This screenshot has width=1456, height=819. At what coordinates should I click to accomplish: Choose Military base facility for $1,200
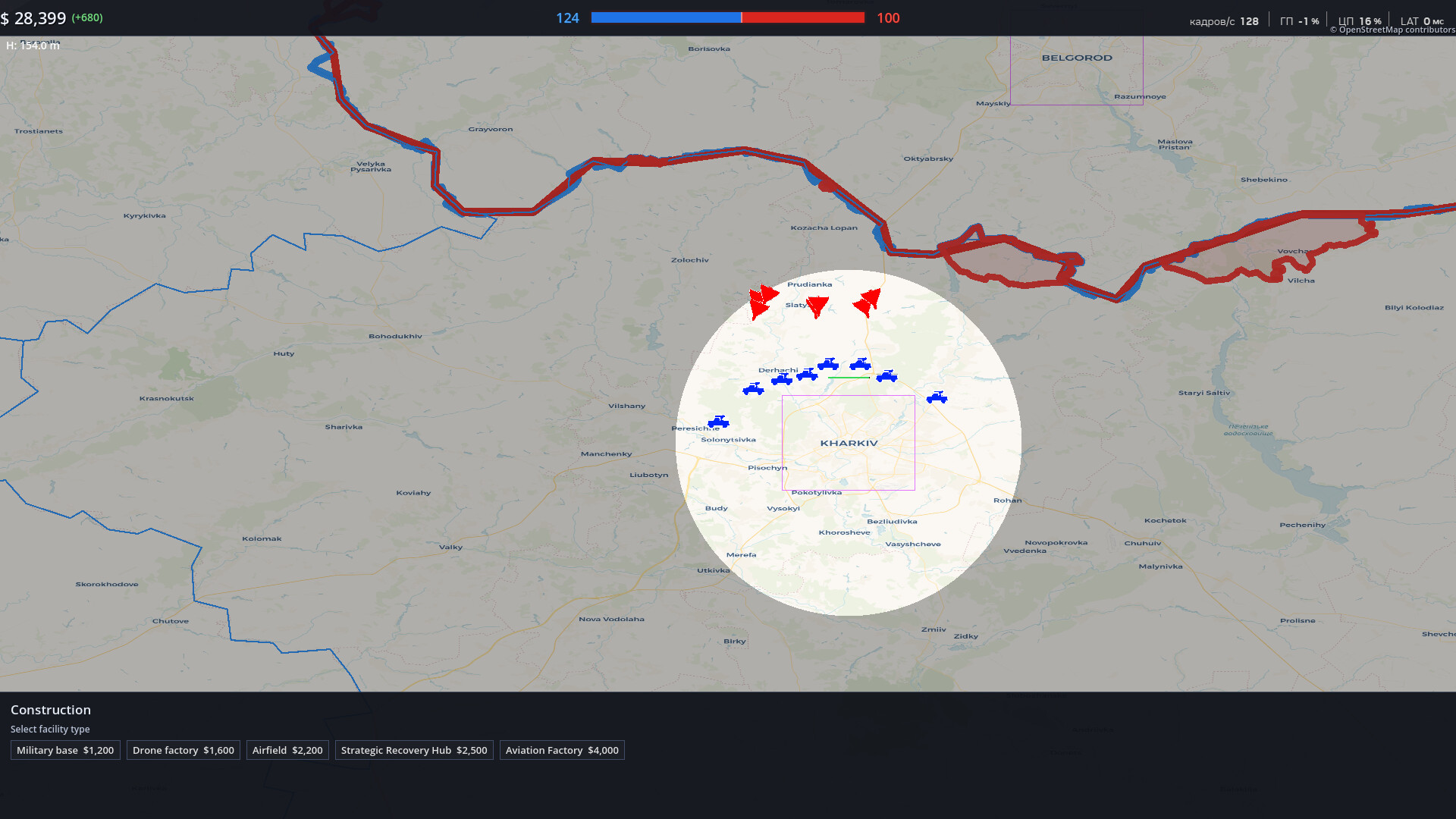pyautogui.click(x=65, y=750)
